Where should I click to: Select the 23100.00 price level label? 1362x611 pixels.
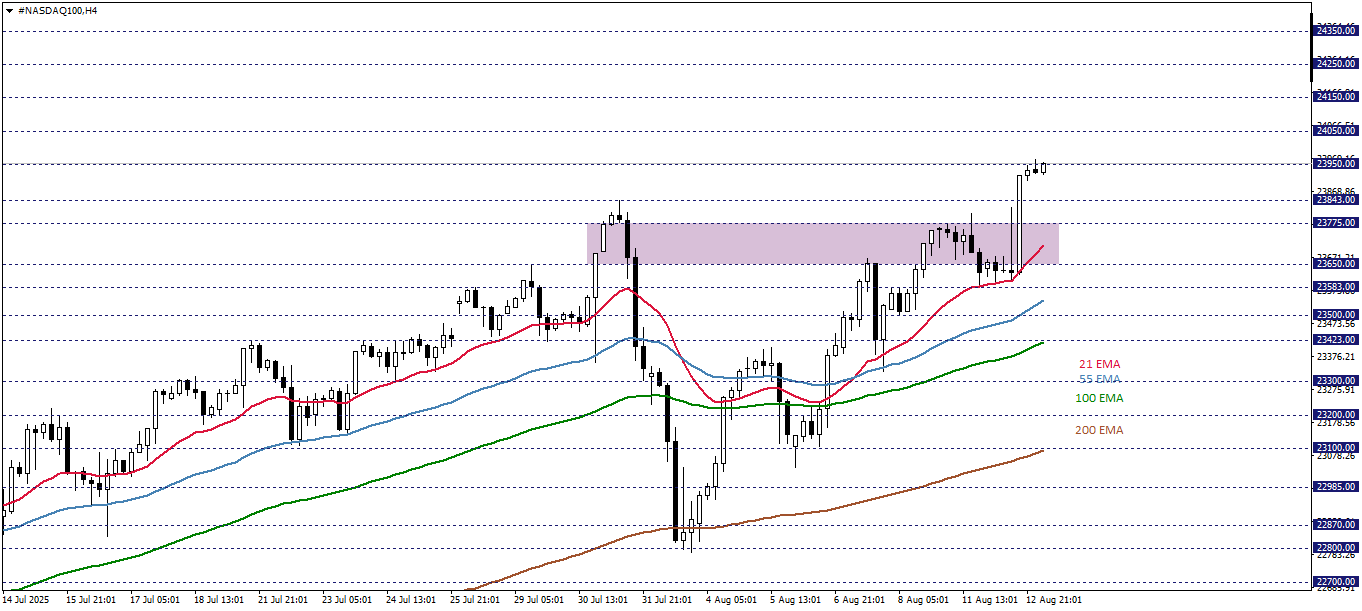point(1335,448)
